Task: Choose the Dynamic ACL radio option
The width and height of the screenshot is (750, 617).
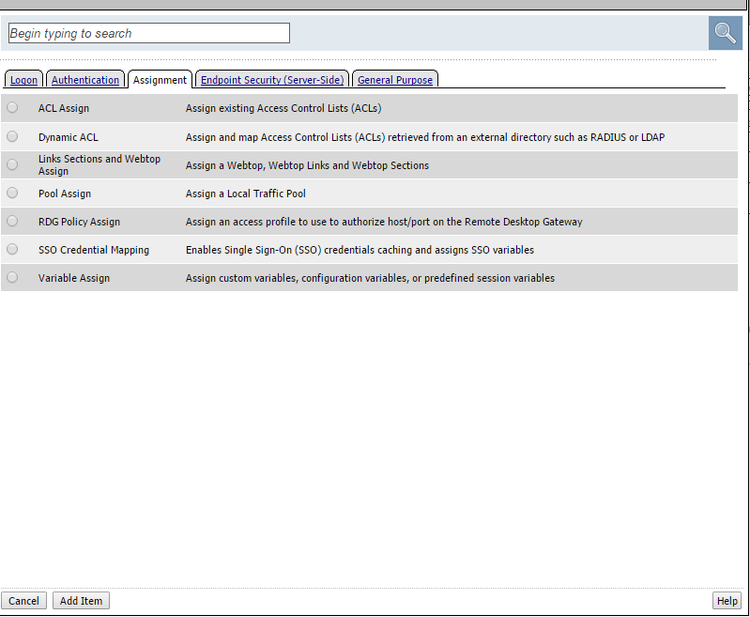Action: tap(13, 136)
